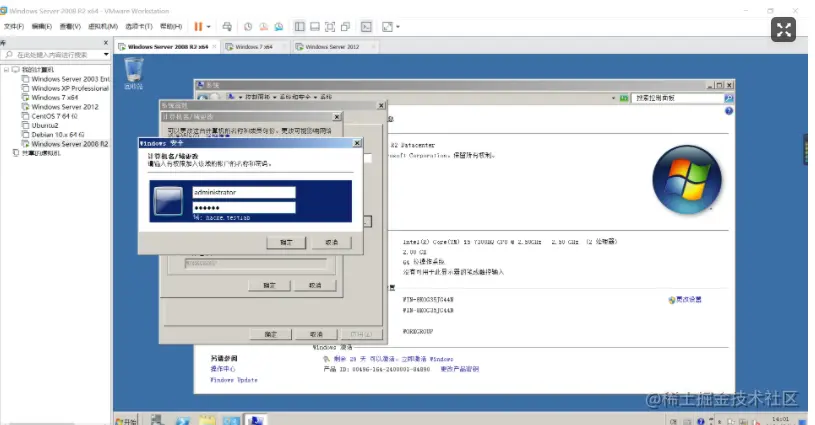The height and width of the screenshot is (425, 815).
Task: Collapse the 我的计算机 tree node
Action: tap(6, 70)
